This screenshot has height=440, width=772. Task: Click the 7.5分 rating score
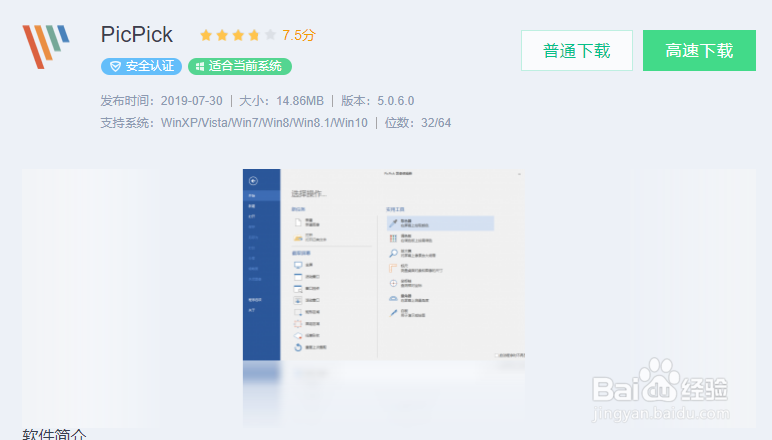[x=298, y=35]
